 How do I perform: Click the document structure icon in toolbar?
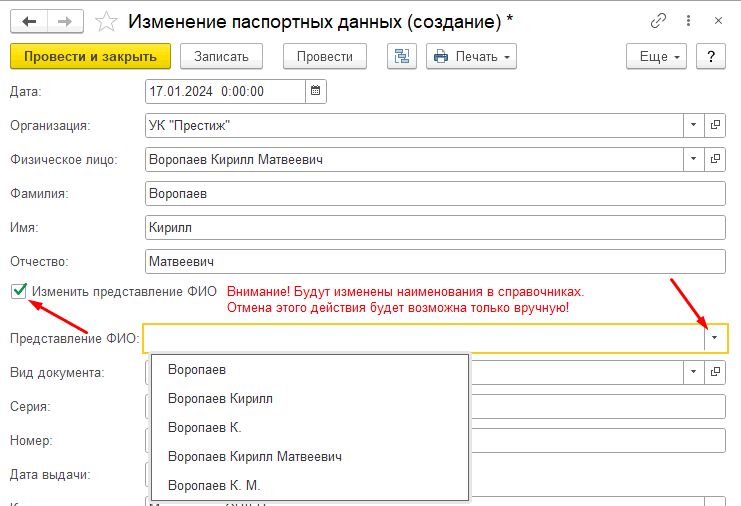coord(402,57)
